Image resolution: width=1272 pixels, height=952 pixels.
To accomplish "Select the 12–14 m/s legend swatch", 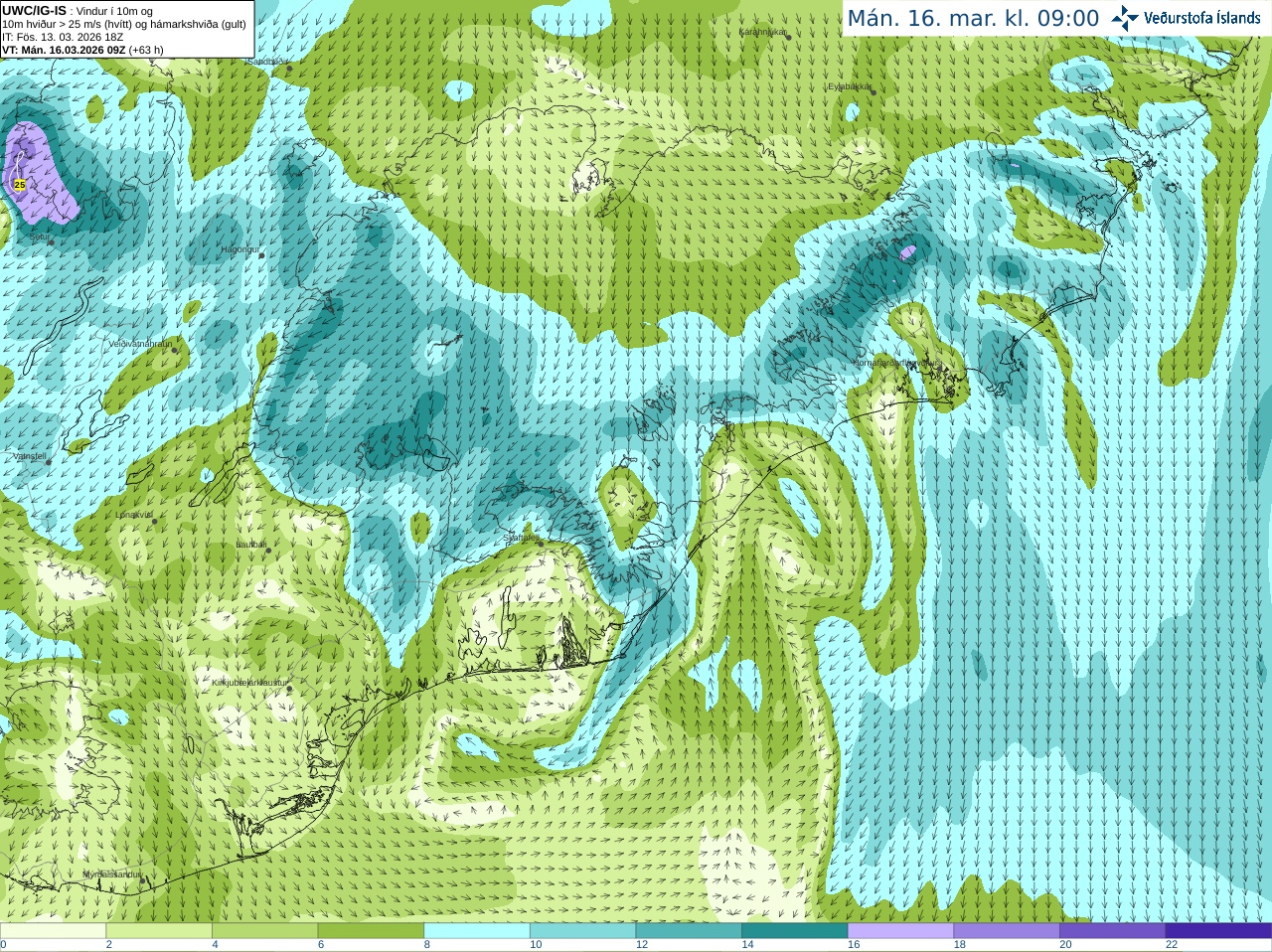I will pos(689,931).
